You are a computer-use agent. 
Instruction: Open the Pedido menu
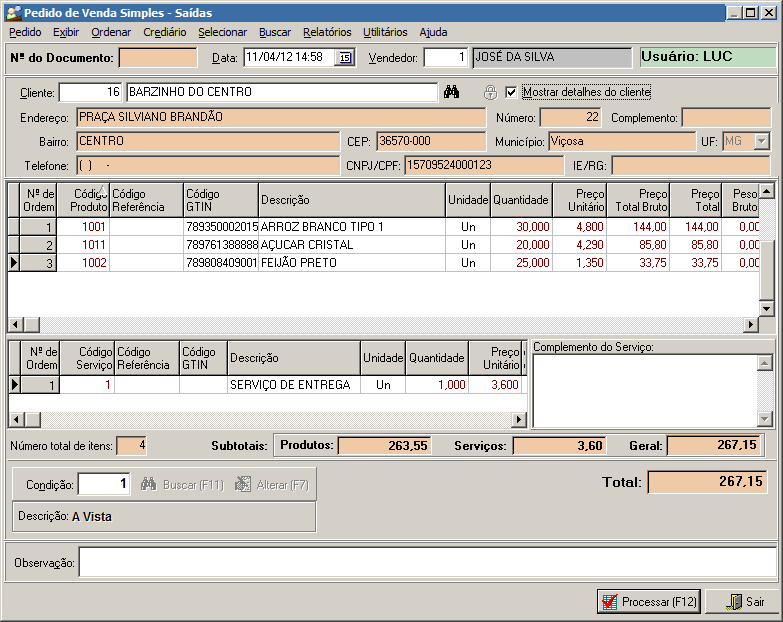coord(25,32)
